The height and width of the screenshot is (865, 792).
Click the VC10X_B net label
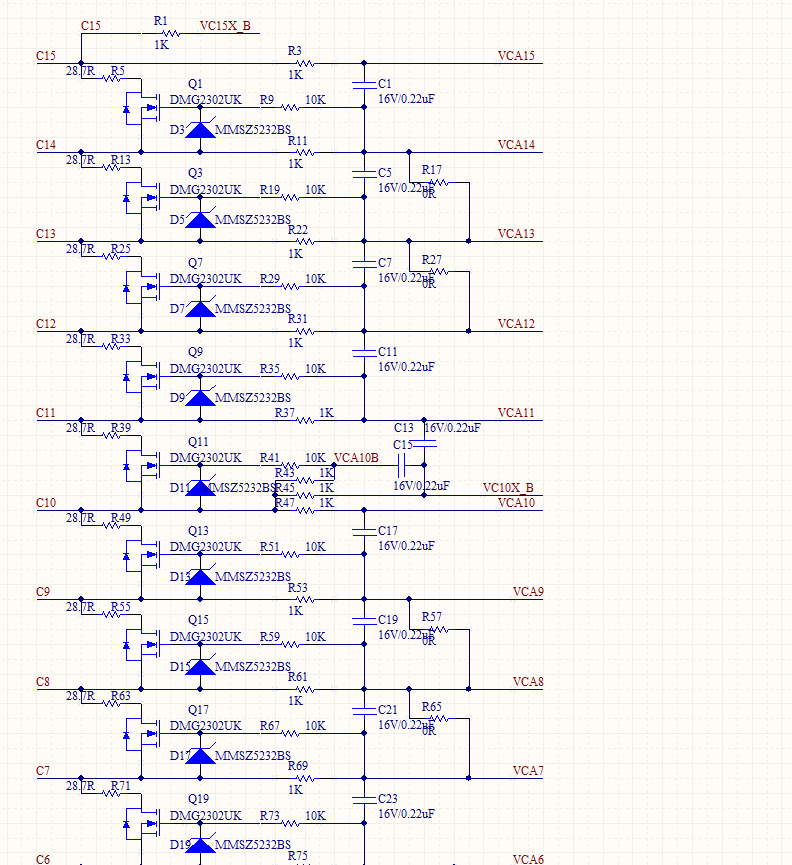click(508, 488)
